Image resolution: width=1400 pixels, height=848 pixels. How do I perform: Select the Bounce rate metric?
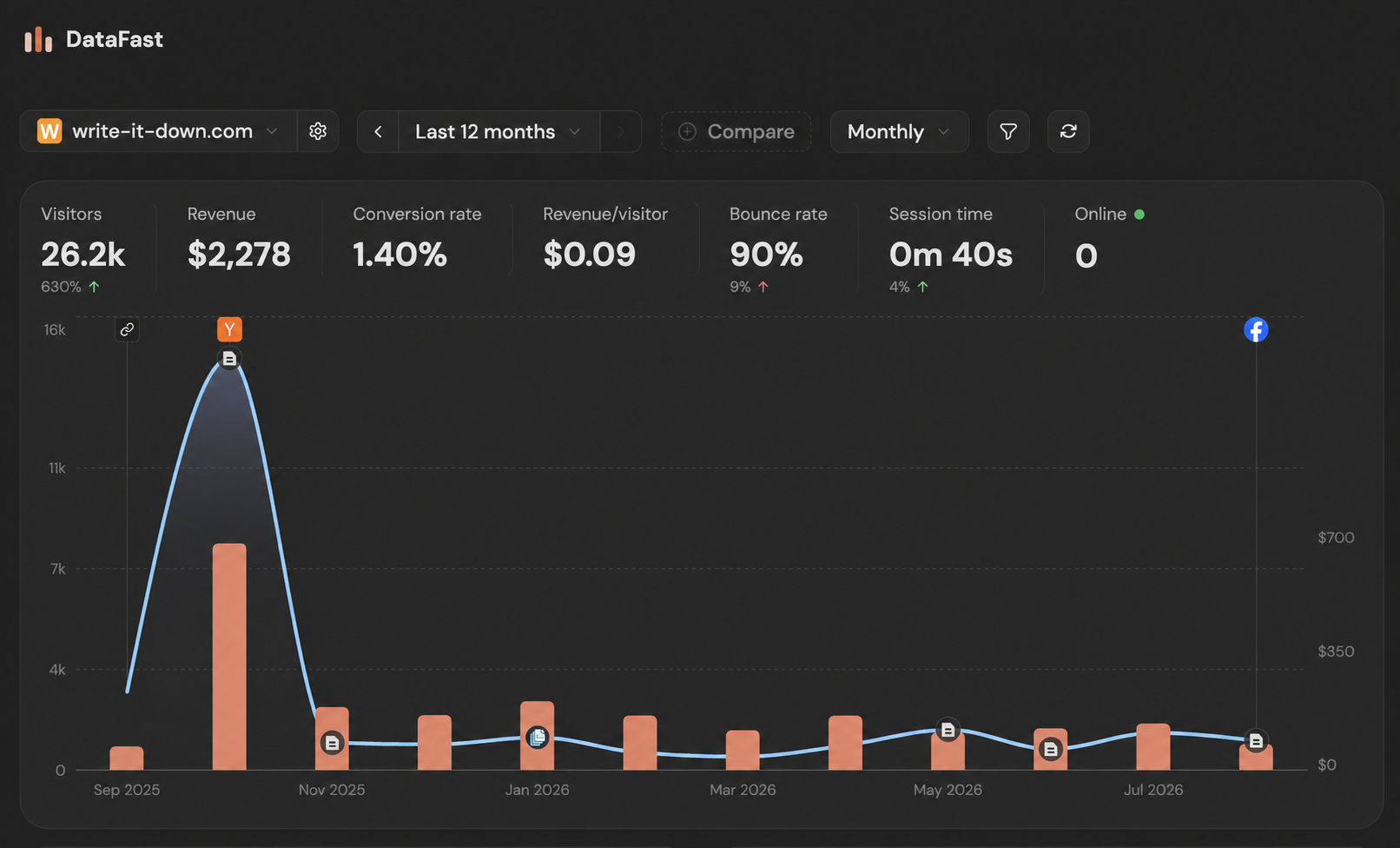[778, 248]
